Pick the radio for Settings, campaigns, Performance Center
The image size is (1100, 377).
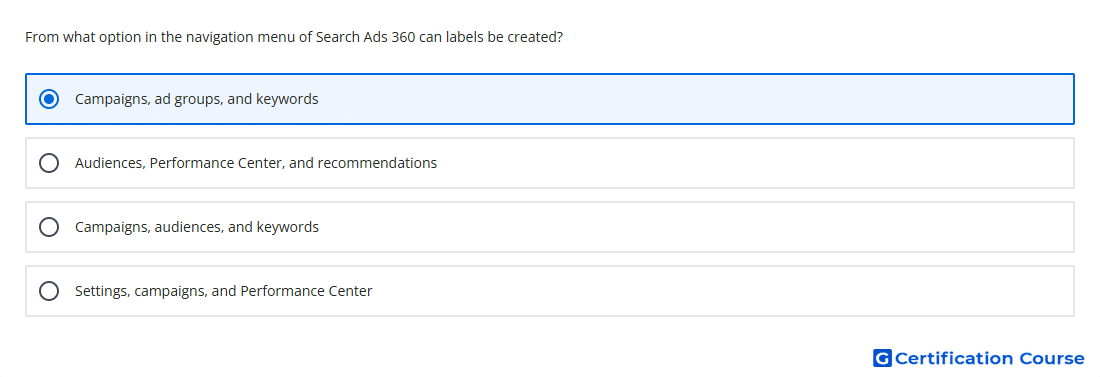(49, 291)
